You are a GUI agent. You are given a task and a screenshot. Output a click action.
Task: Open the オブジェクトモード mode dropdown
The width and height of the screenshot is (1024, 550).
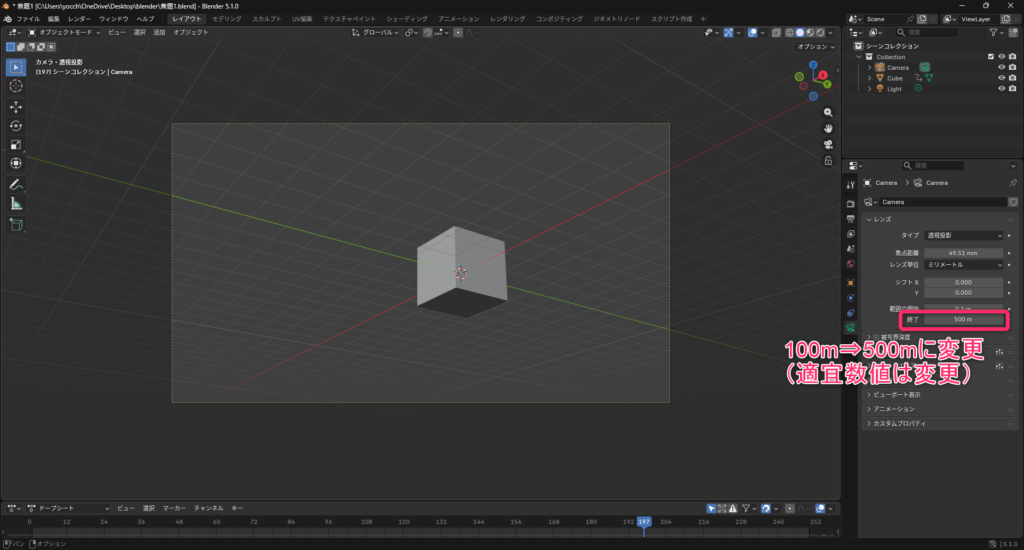[x=66, y=32]
